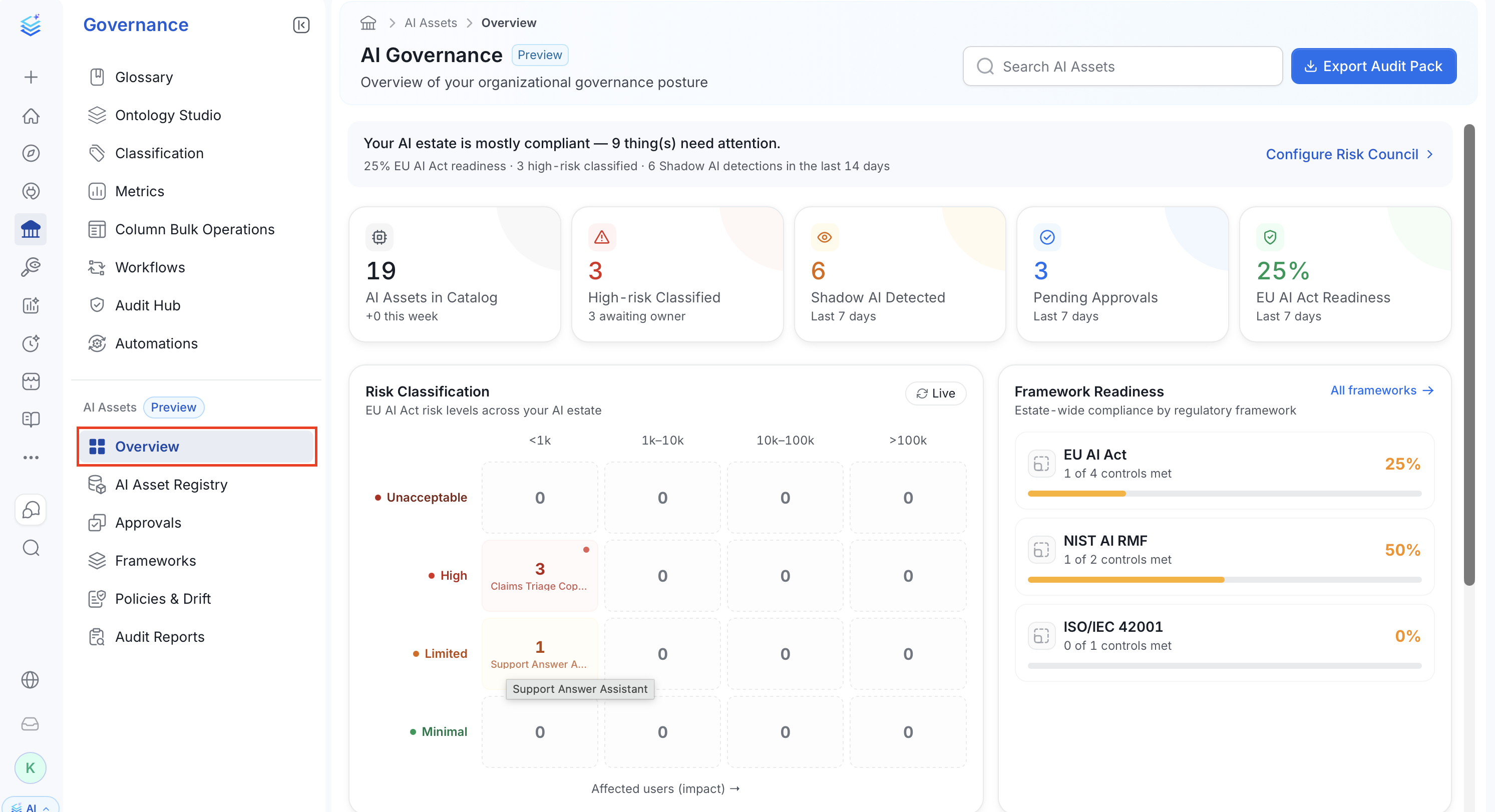Open the High risk <1k cell with 3

coord(540,575)
